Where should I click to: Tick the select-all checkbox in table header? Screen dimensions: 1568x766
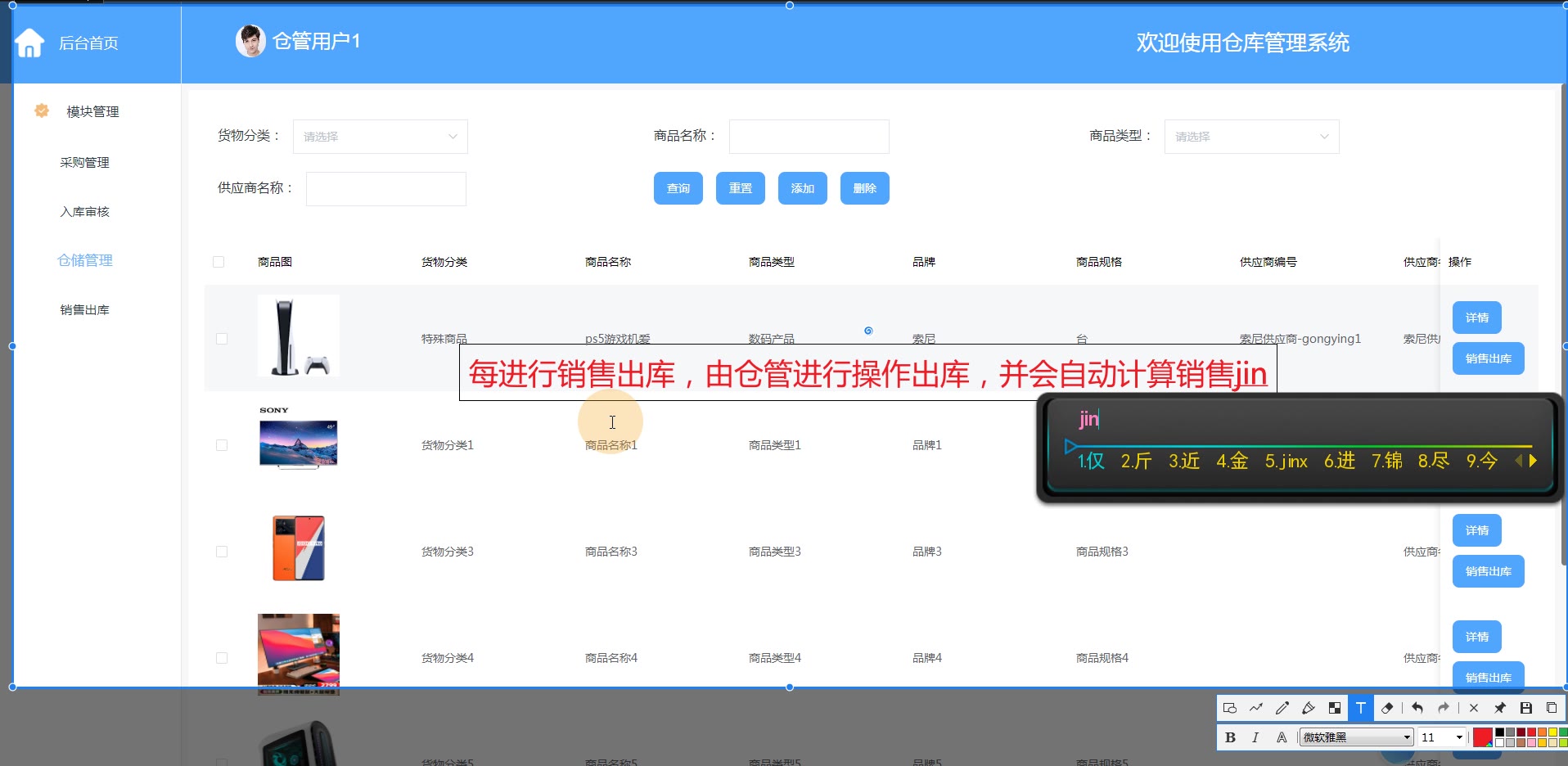219,262
